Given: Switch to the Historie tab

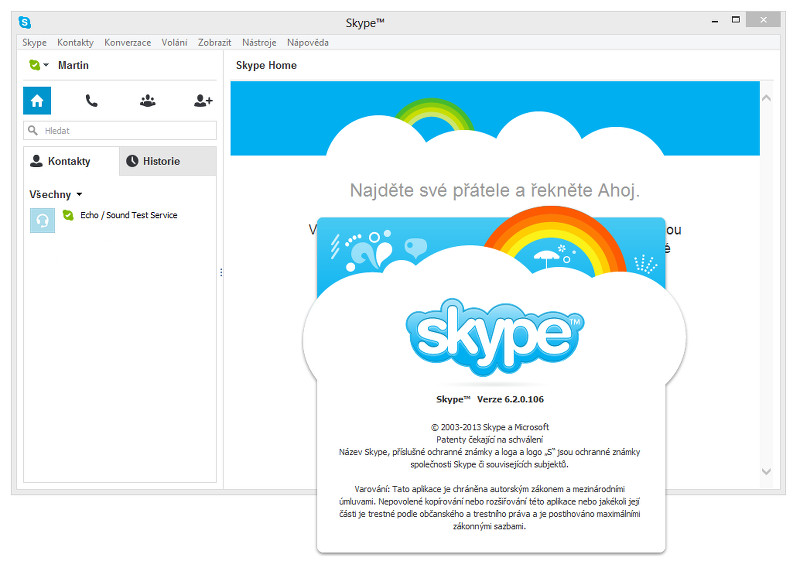Looking at the screenshot, I should pos(168,161).
